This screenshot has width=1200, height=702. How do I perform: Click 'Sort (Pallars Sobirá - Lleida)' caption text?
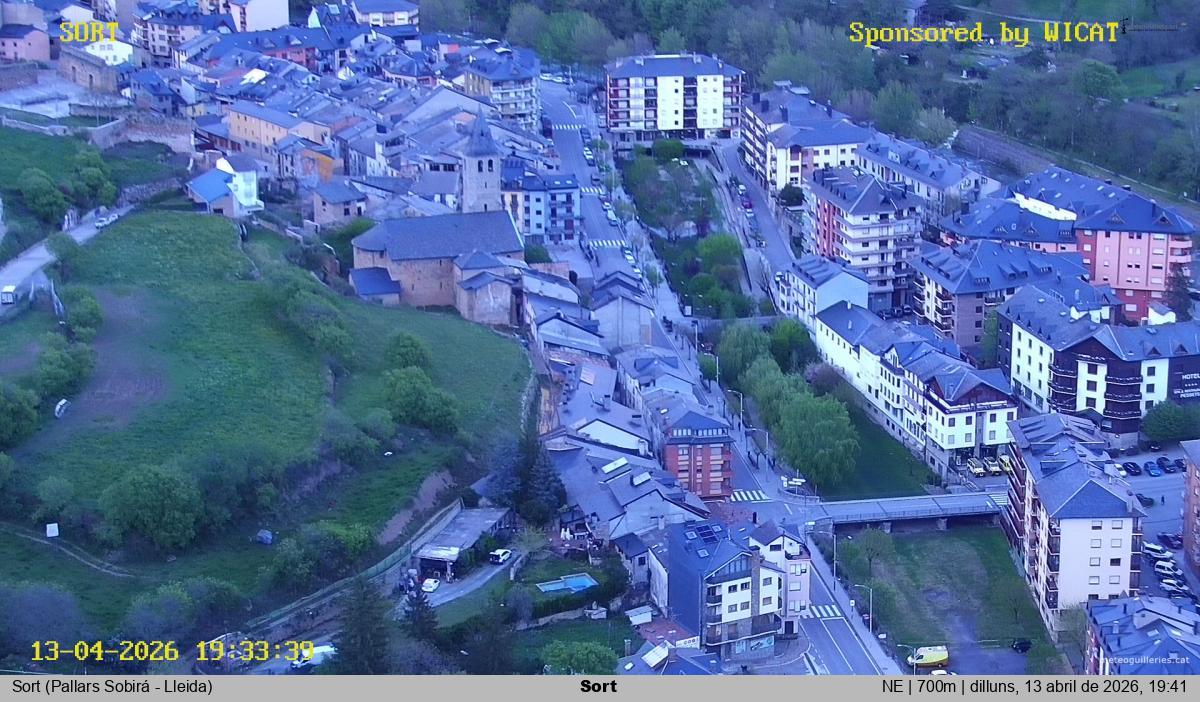[x=112, y=686]
